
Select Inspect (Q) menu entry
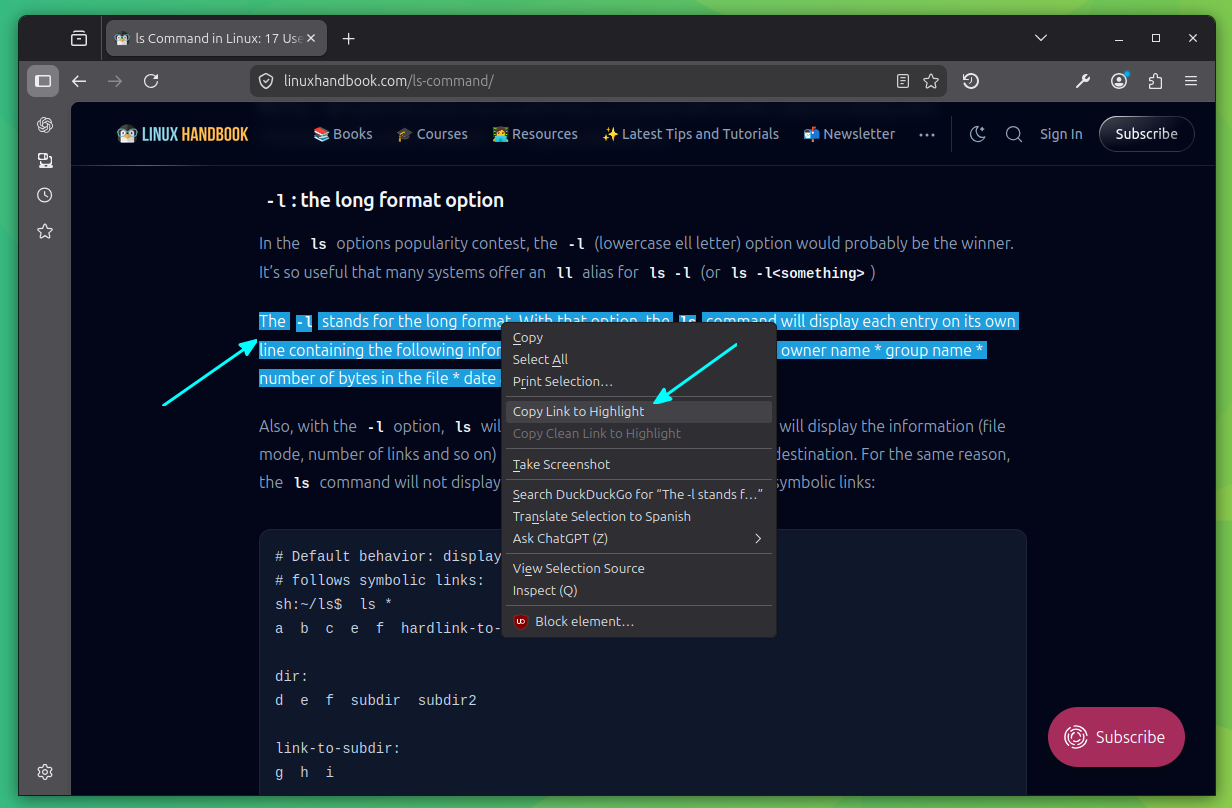click(x=639, y=591)
